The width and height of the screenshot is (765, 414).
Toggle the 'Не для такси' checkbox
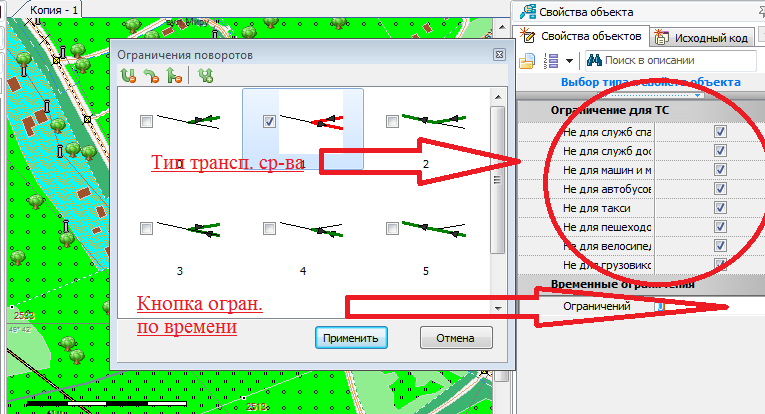coord(719,208)
